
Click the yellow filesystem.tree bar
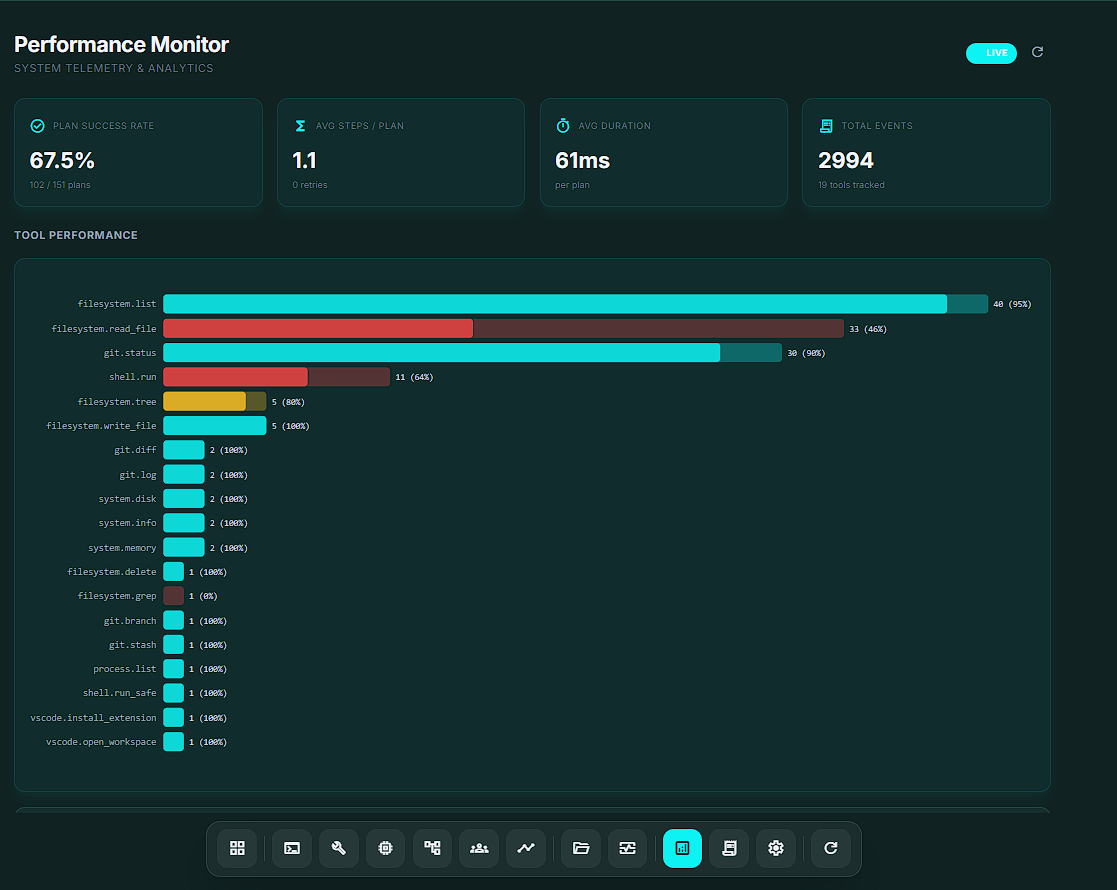click(204, 401)
